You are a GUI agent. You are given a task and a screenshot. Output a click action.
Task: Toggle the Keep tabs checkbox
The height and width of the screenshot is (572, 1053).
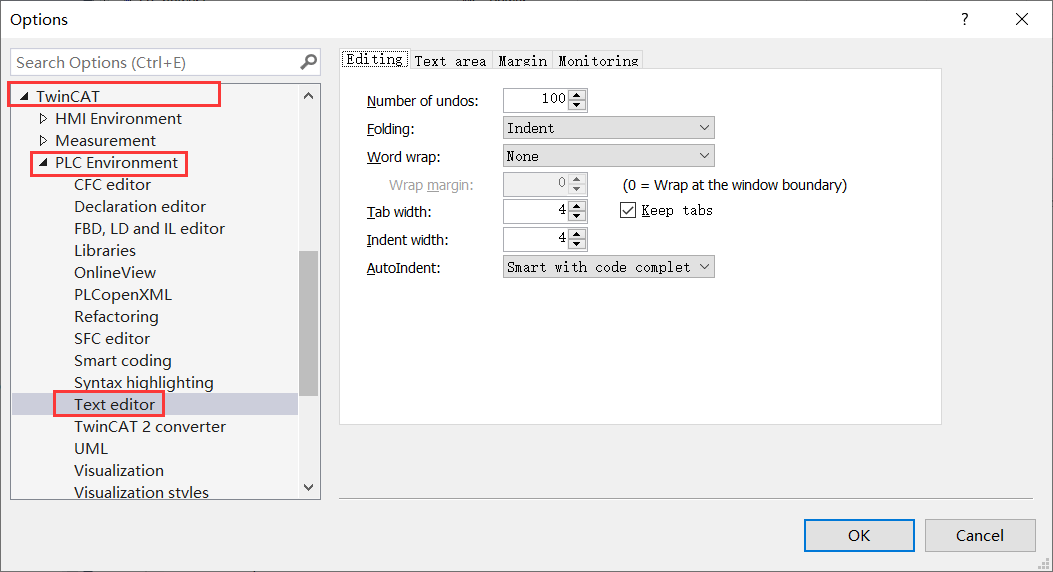point(628,210)
